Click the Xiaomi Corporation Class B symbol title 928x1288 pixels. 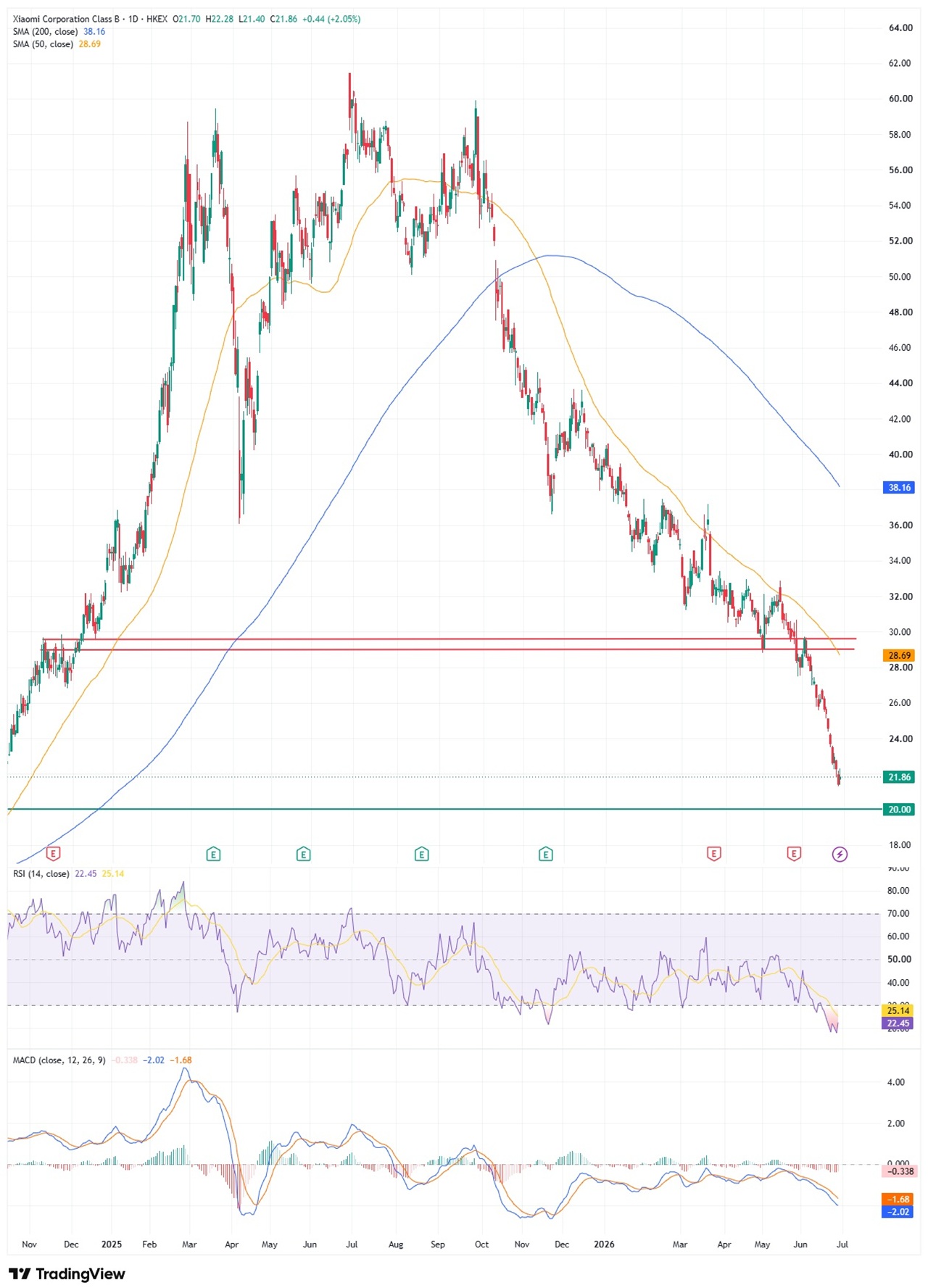66,19
